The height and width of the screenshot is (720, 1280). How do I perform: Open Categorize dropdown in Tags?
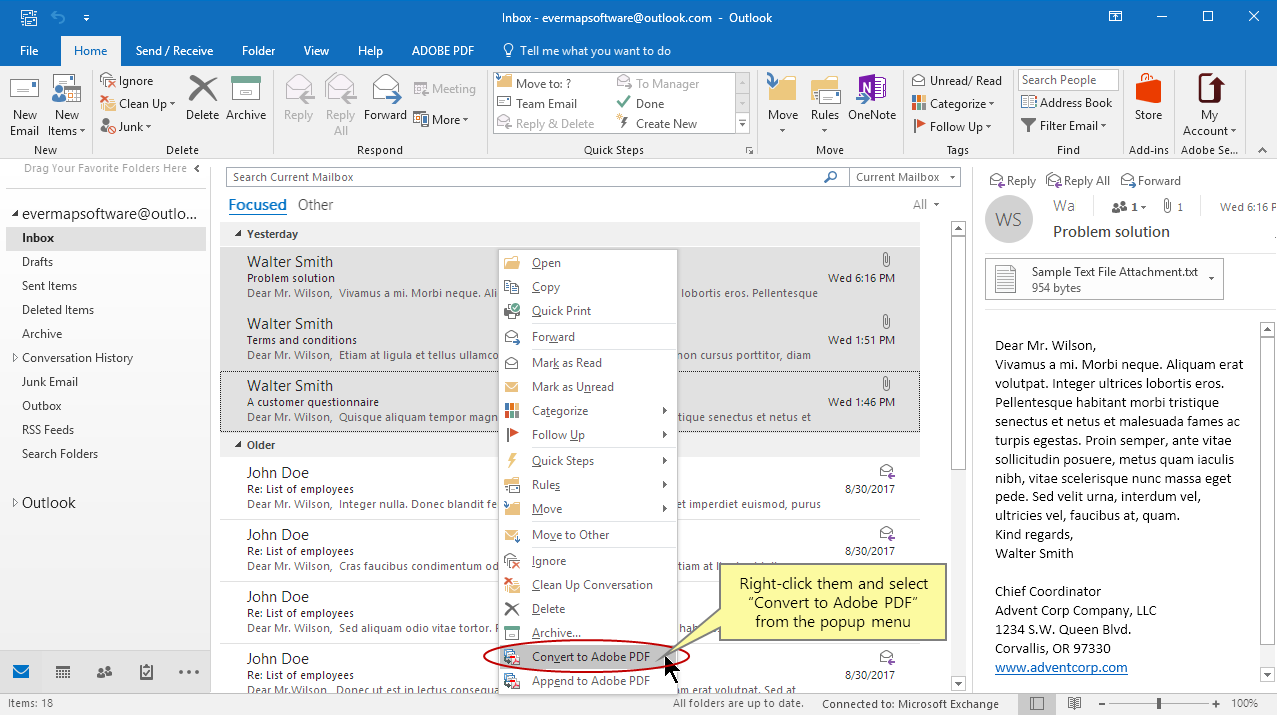coord(953,104)
